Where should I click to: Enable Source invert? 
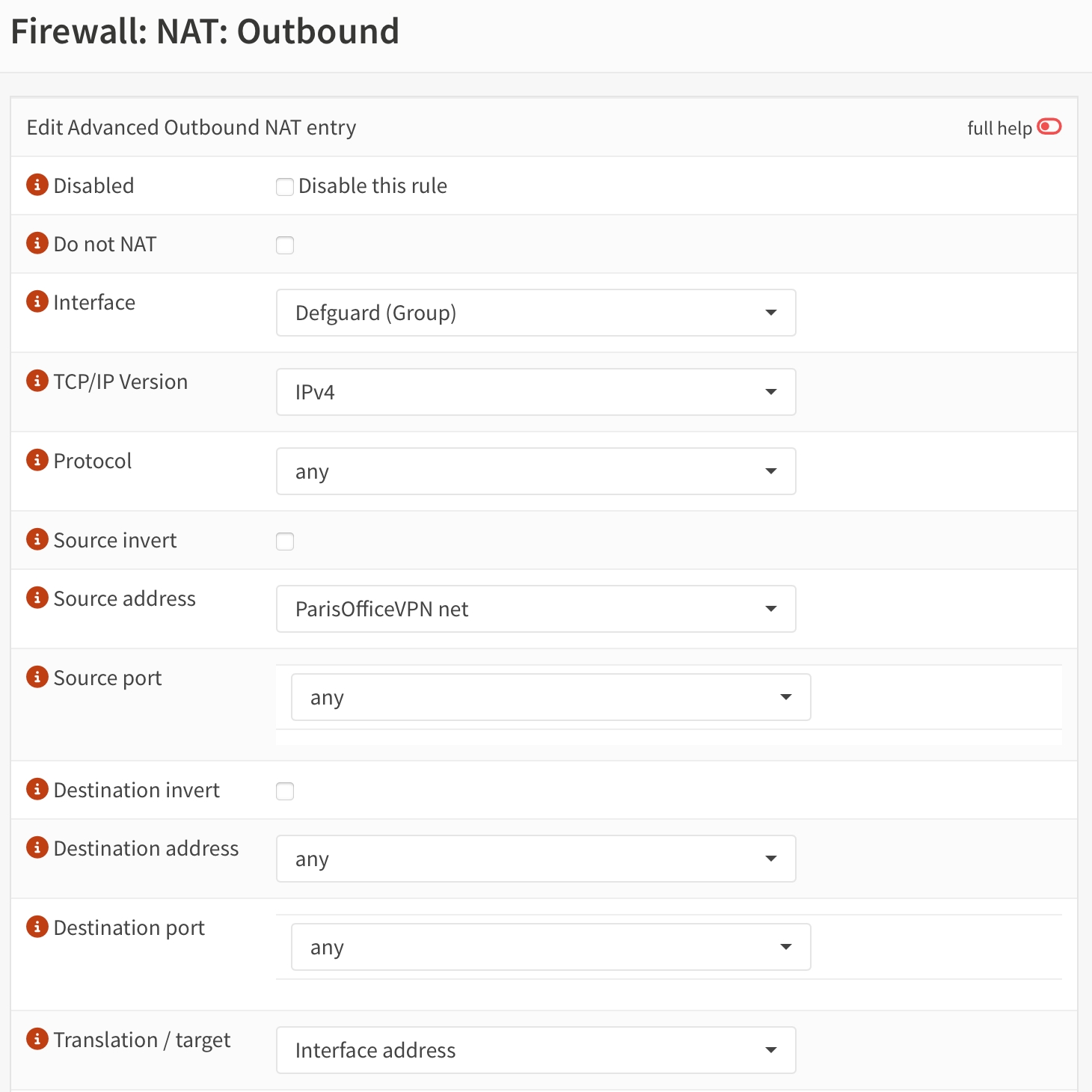coord(285,541)
